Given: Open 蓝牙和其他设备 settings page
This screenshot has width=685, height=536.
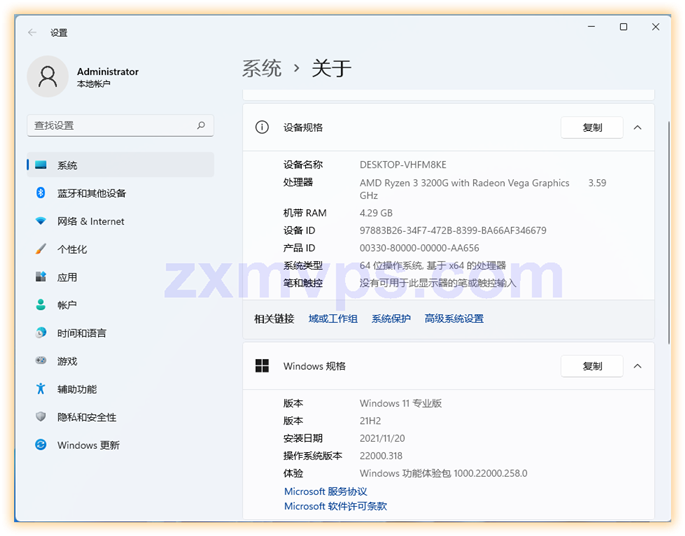Looking at the screenshot, I should pyautogui.click(x=121, y=193).
